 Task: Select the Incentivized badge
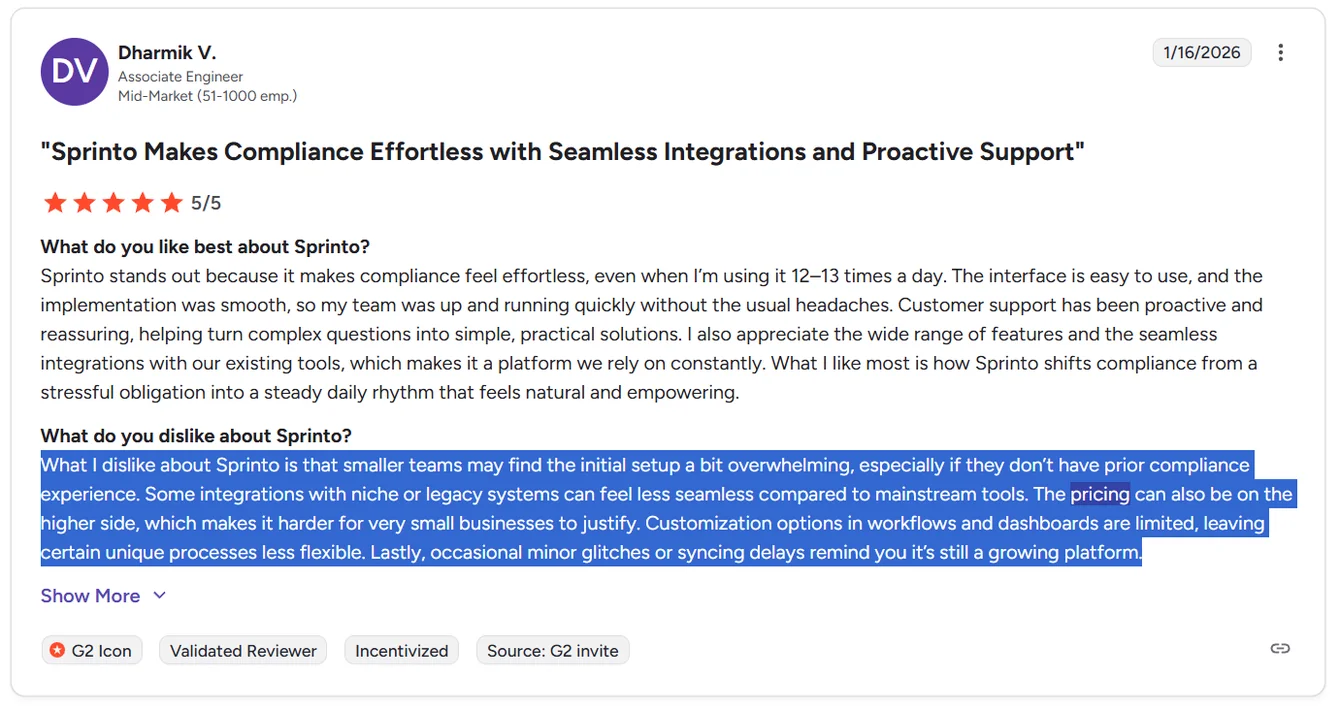402,651
